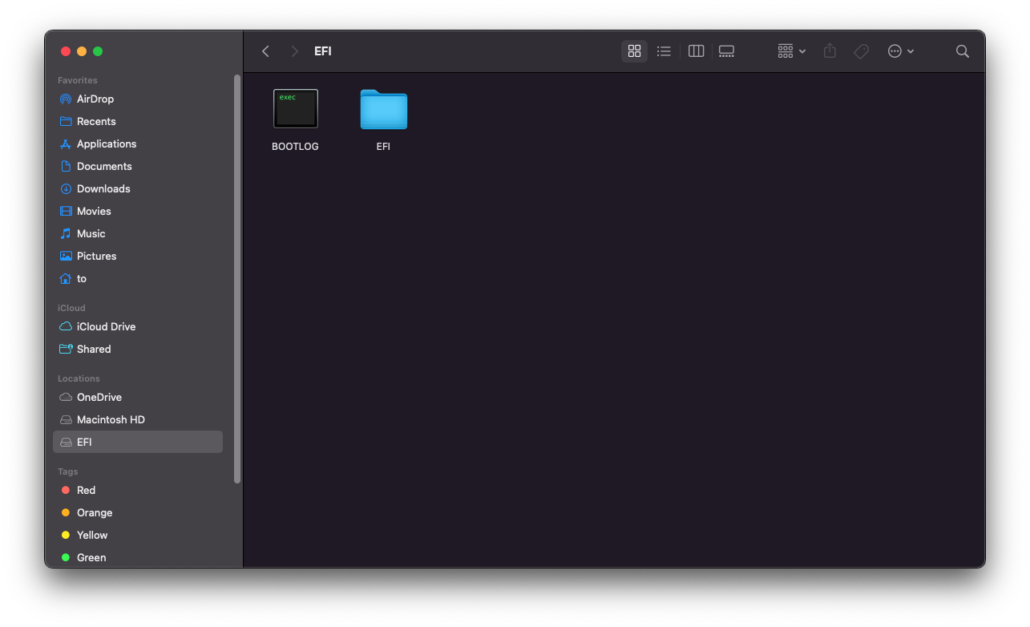Navigate back to the previous folder
1030x627 pixels.
pyautogui.click(x=265, y=51)
